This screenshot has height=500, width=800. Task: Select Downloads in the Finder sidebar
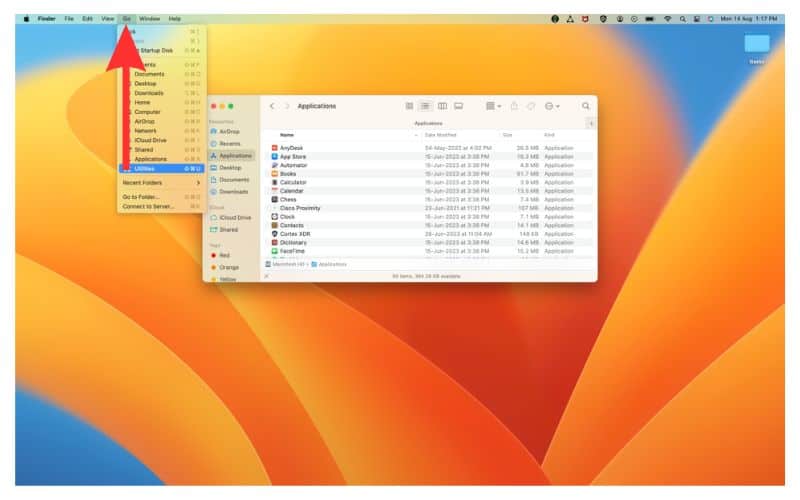point(233,191)
